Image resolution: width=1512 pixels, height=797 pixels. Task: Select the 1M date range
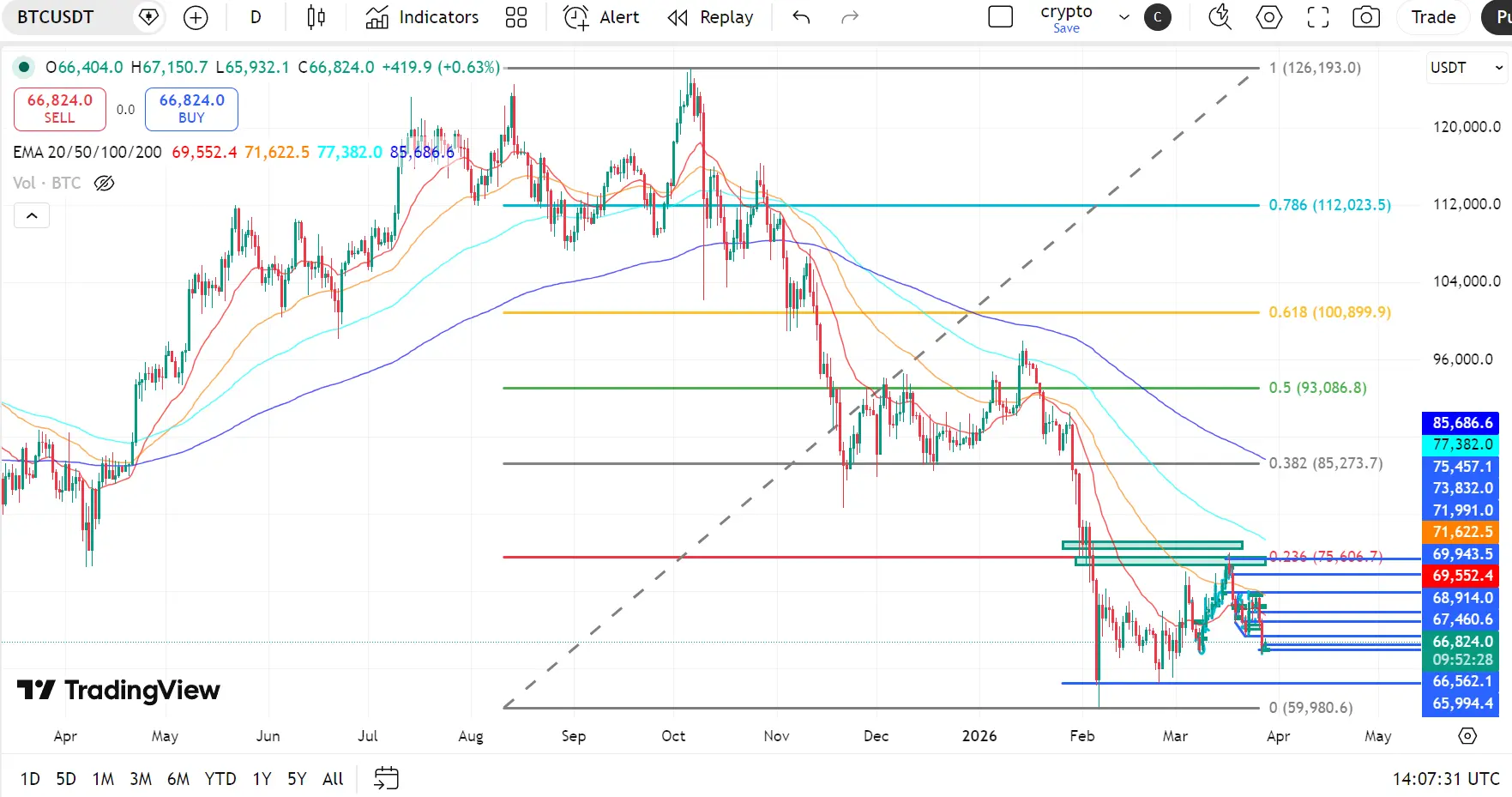(103, 779)
